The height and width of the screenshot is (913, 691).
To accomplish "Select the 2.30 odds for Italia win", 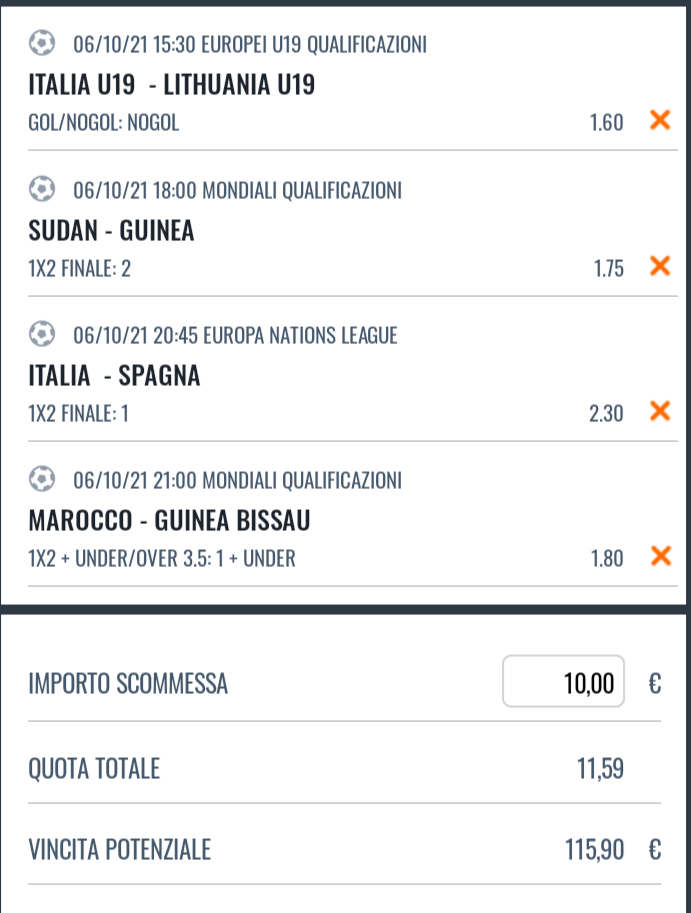I will click(x=606, y=413).
